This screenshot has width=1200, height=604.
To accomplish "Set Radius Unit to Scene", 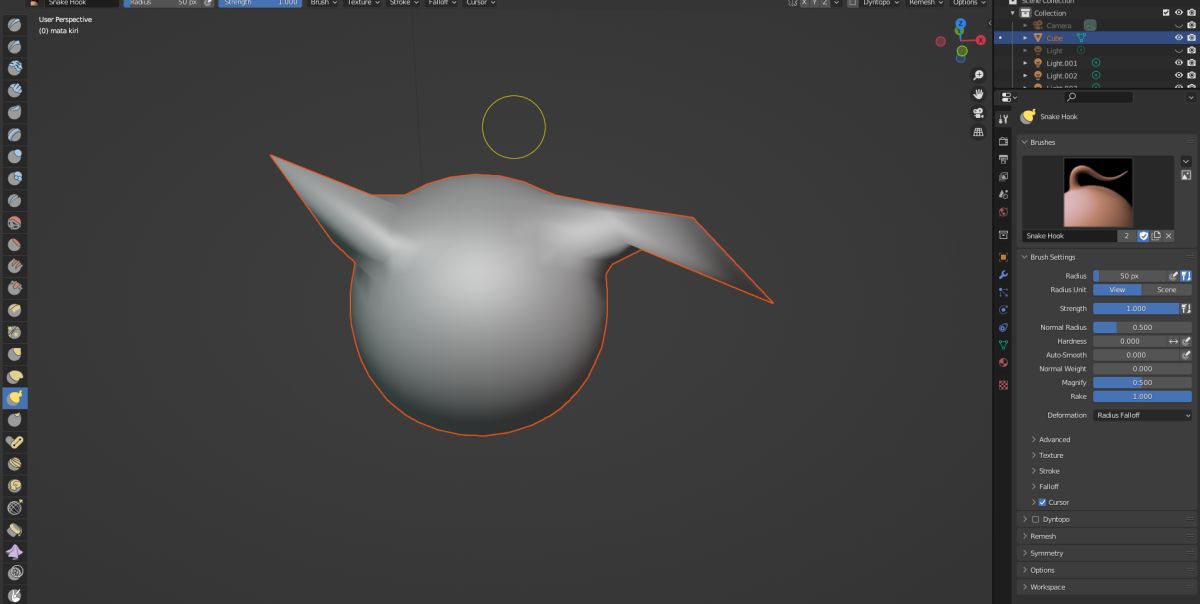I will (1167, 289).
